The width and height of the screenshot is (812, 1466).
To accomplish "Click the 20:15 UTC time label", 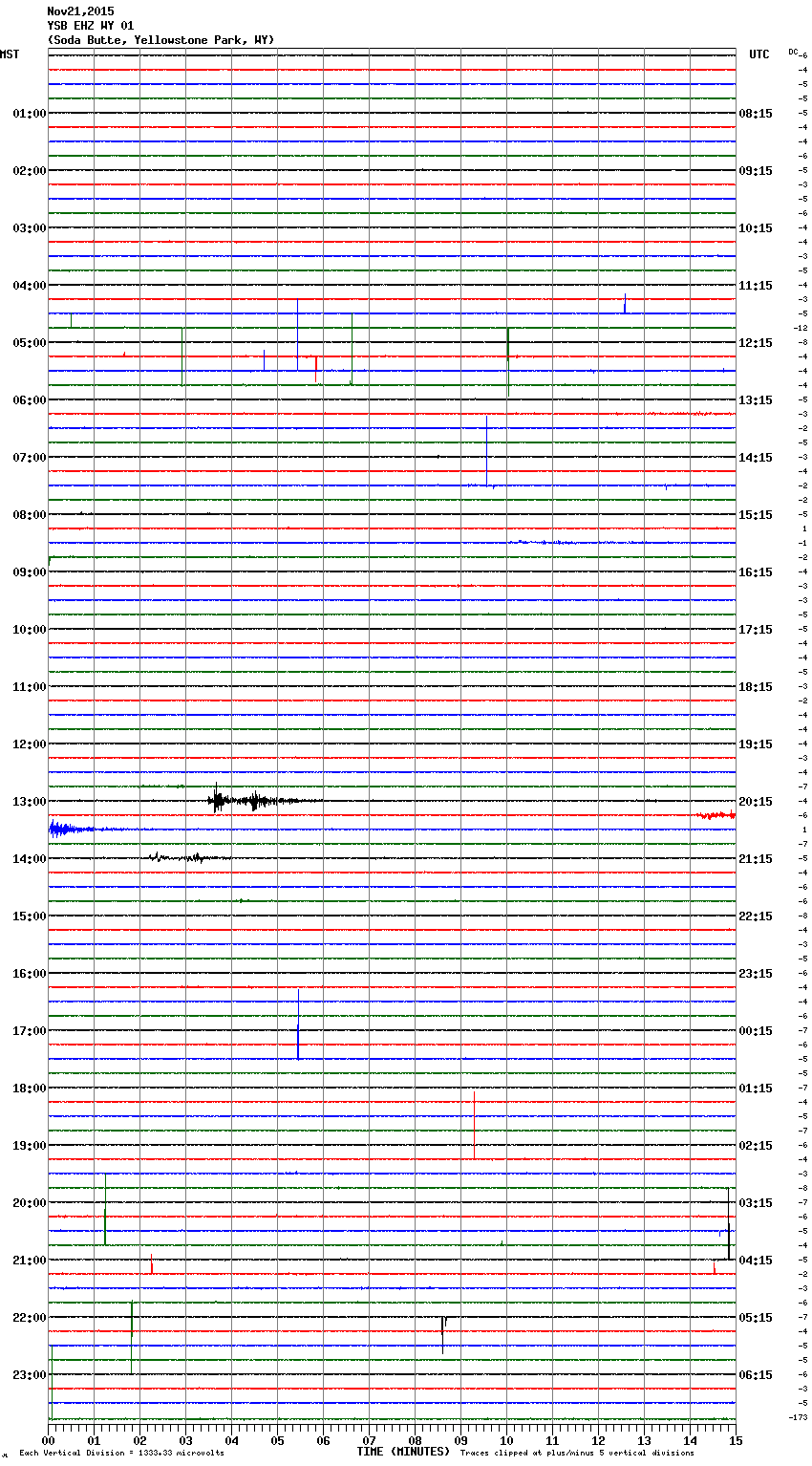I will [x=756, y=802].
